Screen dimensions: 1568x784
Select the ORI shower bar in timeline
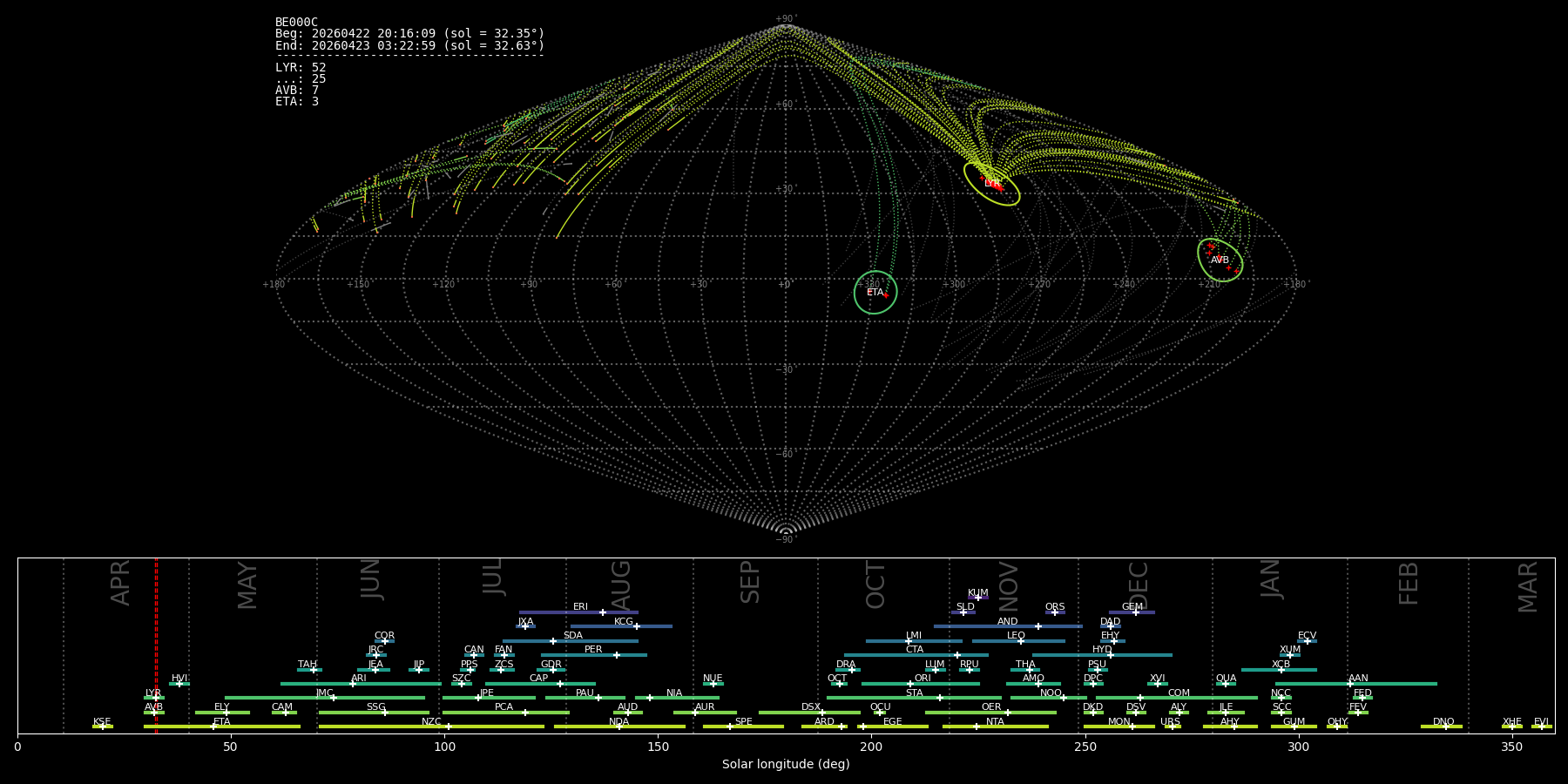921,684
